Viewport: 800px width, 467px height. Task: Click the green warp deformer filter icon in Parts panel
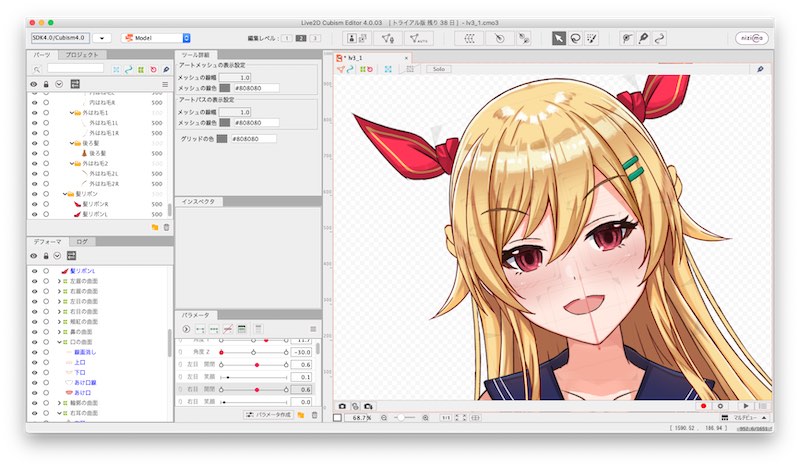point(141,69)
